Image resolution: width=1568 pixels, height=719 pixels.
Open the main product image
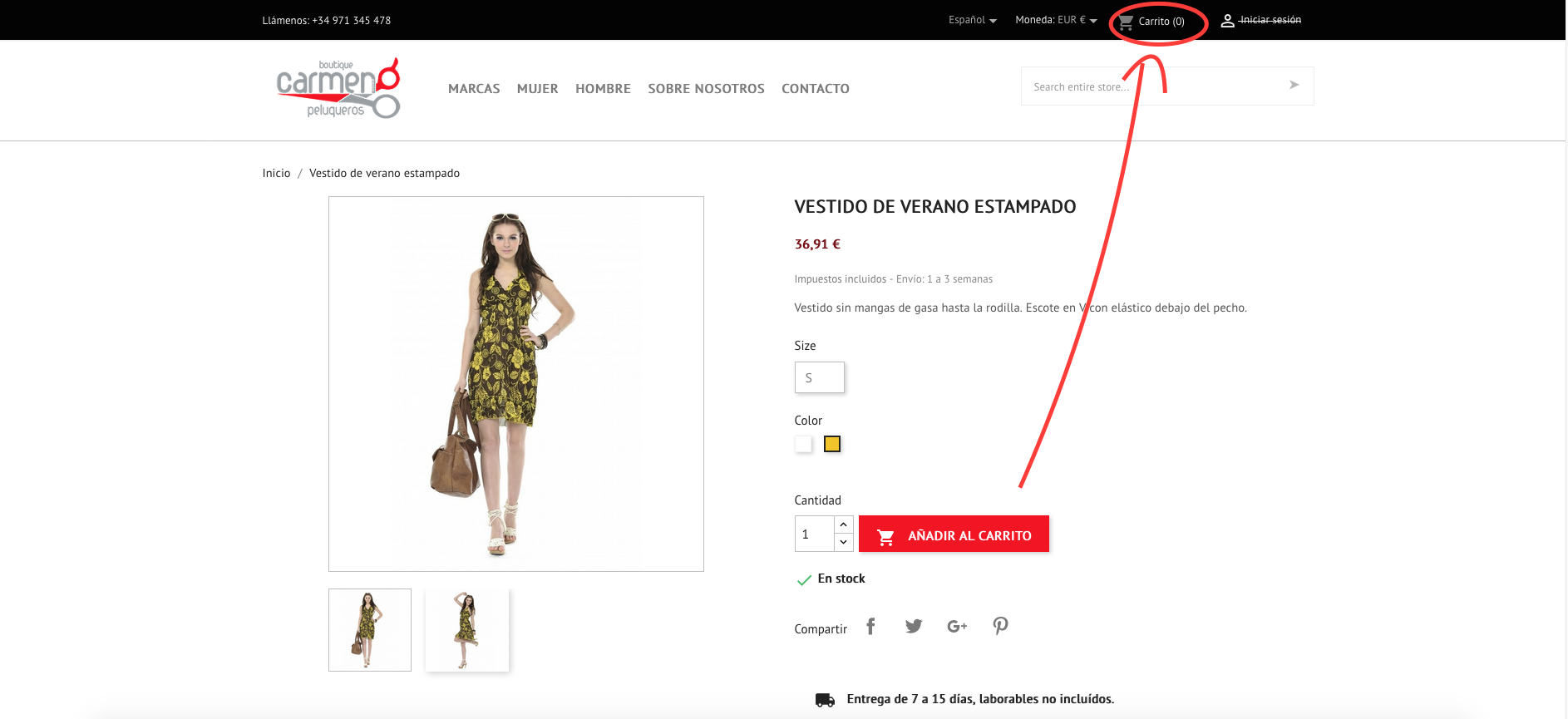click(x=516, y=384)
